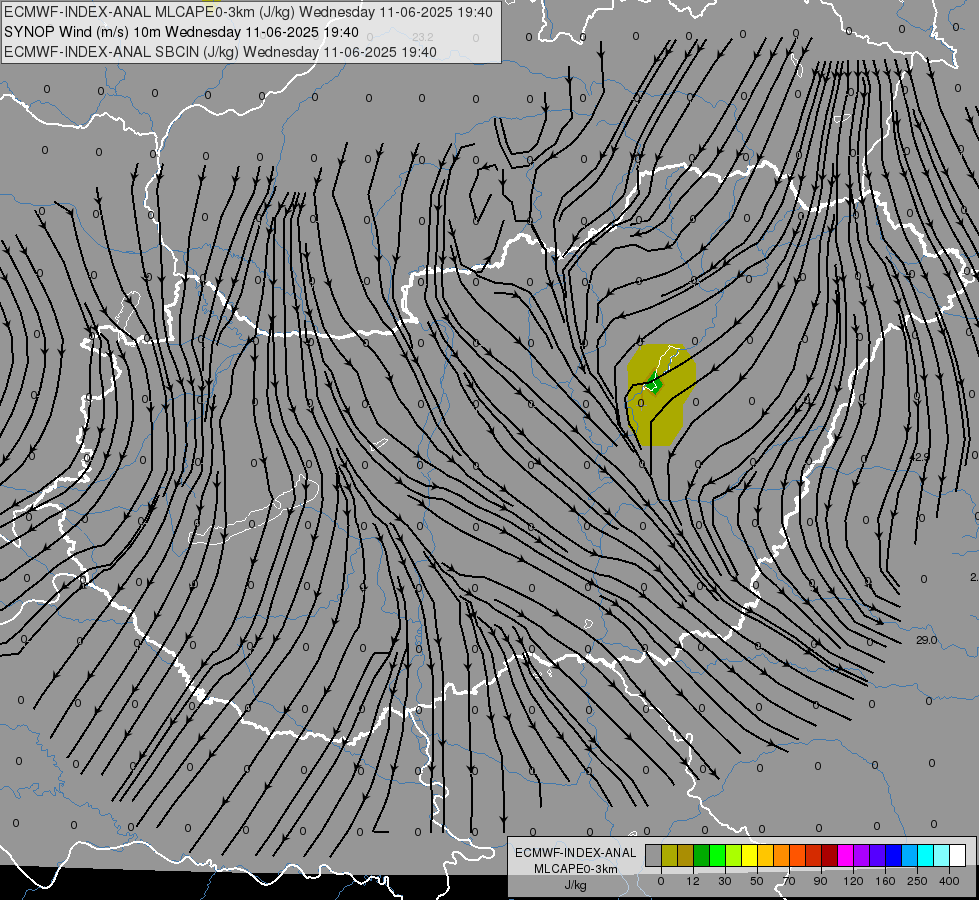Click the 90 value in the legend scale
Image resolution: width=979 pixels, height=900 pixels.
pyautogui.click(x=820, y=881)
